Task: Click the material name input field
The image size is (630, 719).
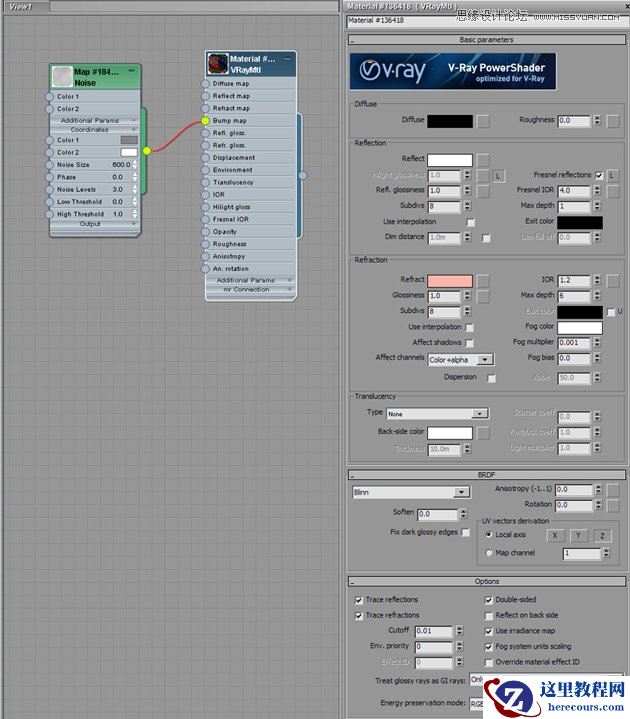Action: click(x=486, y=21)
